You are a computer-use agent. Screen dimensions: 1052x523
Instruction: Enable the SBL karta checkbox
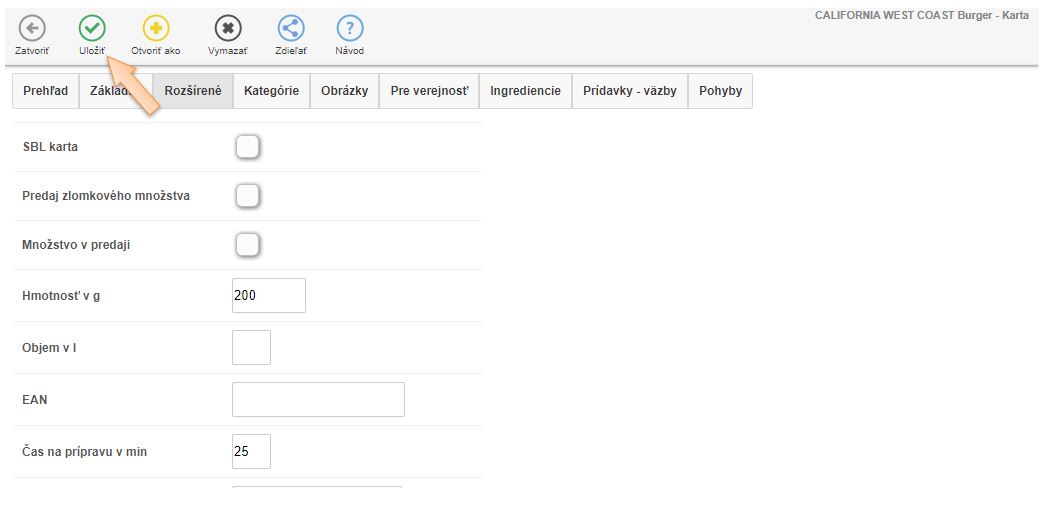(247, 147)
